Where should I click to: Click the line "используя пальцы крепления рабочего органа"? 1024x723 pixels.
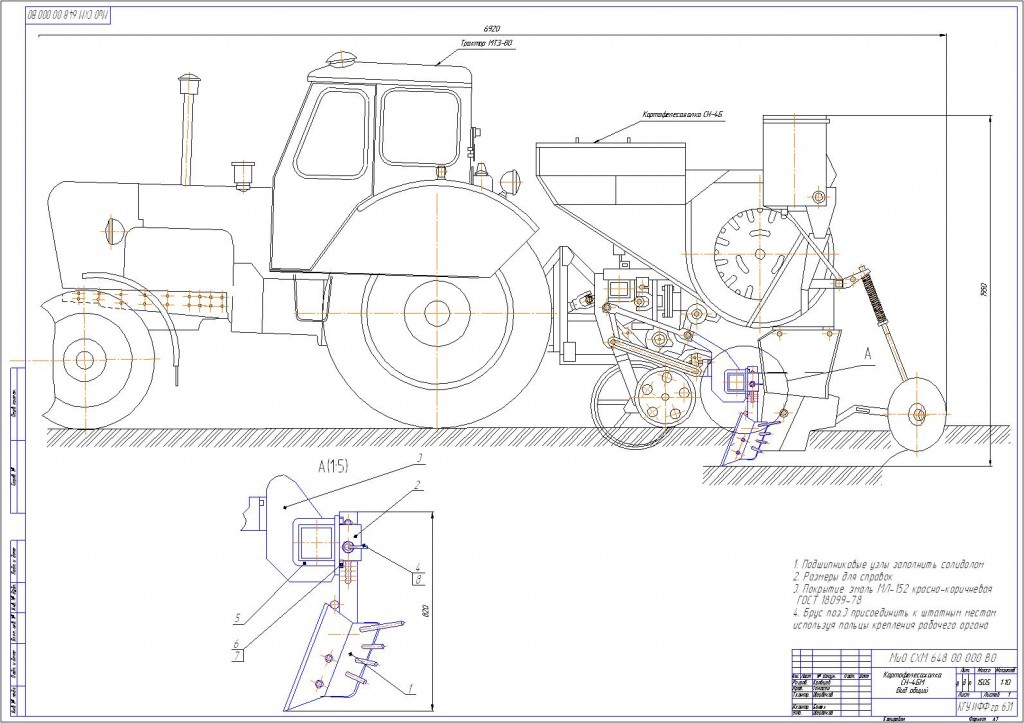pyautogui.click(x=891, y=625)
